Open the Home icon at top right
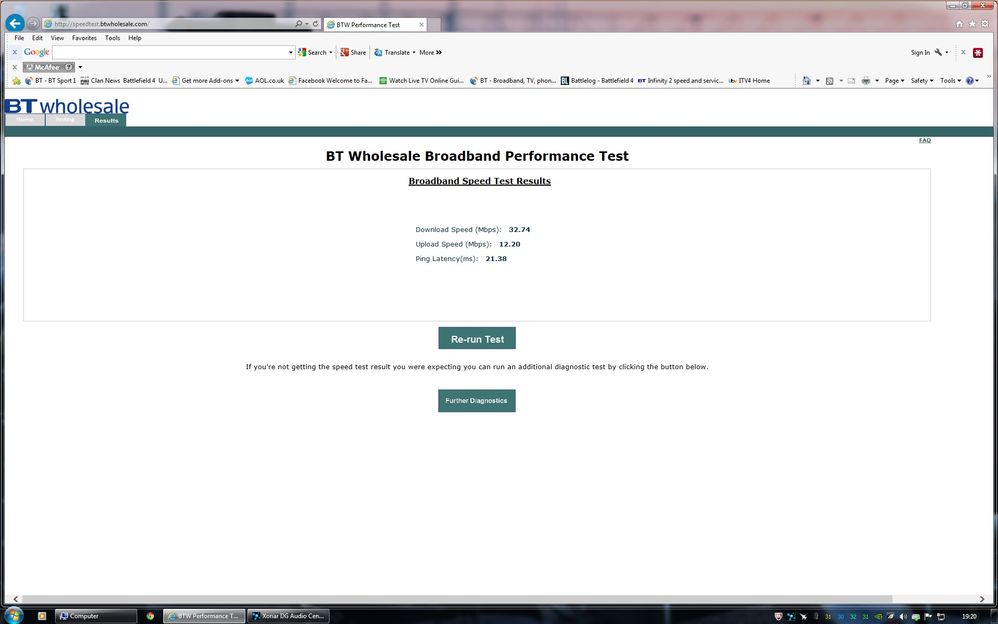Image resolution: width=998 pixels, height=624 pixels. tap(959, 24)
